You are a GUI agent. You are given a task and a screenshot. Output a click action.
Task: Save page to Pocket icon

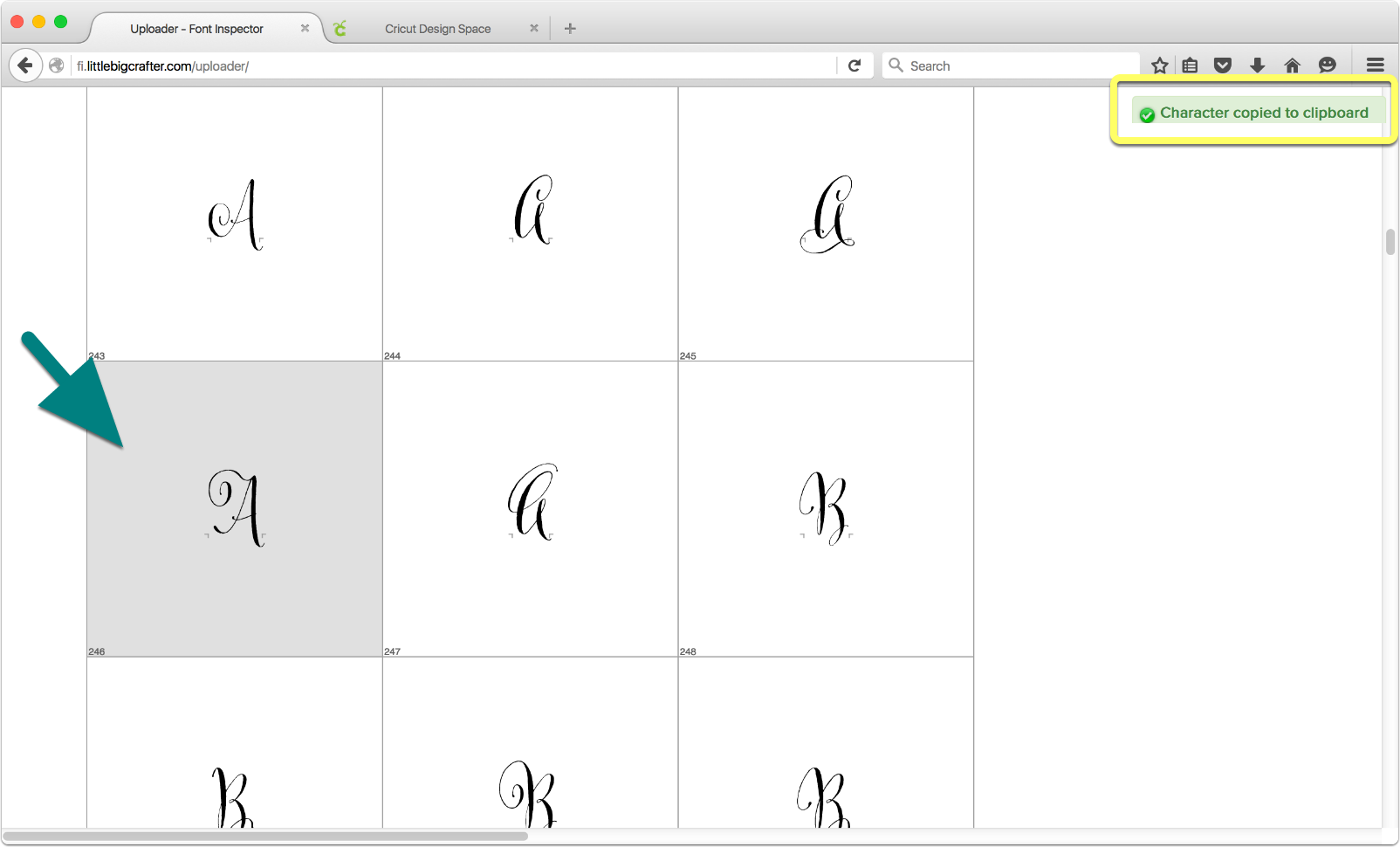click(1223, 65)
